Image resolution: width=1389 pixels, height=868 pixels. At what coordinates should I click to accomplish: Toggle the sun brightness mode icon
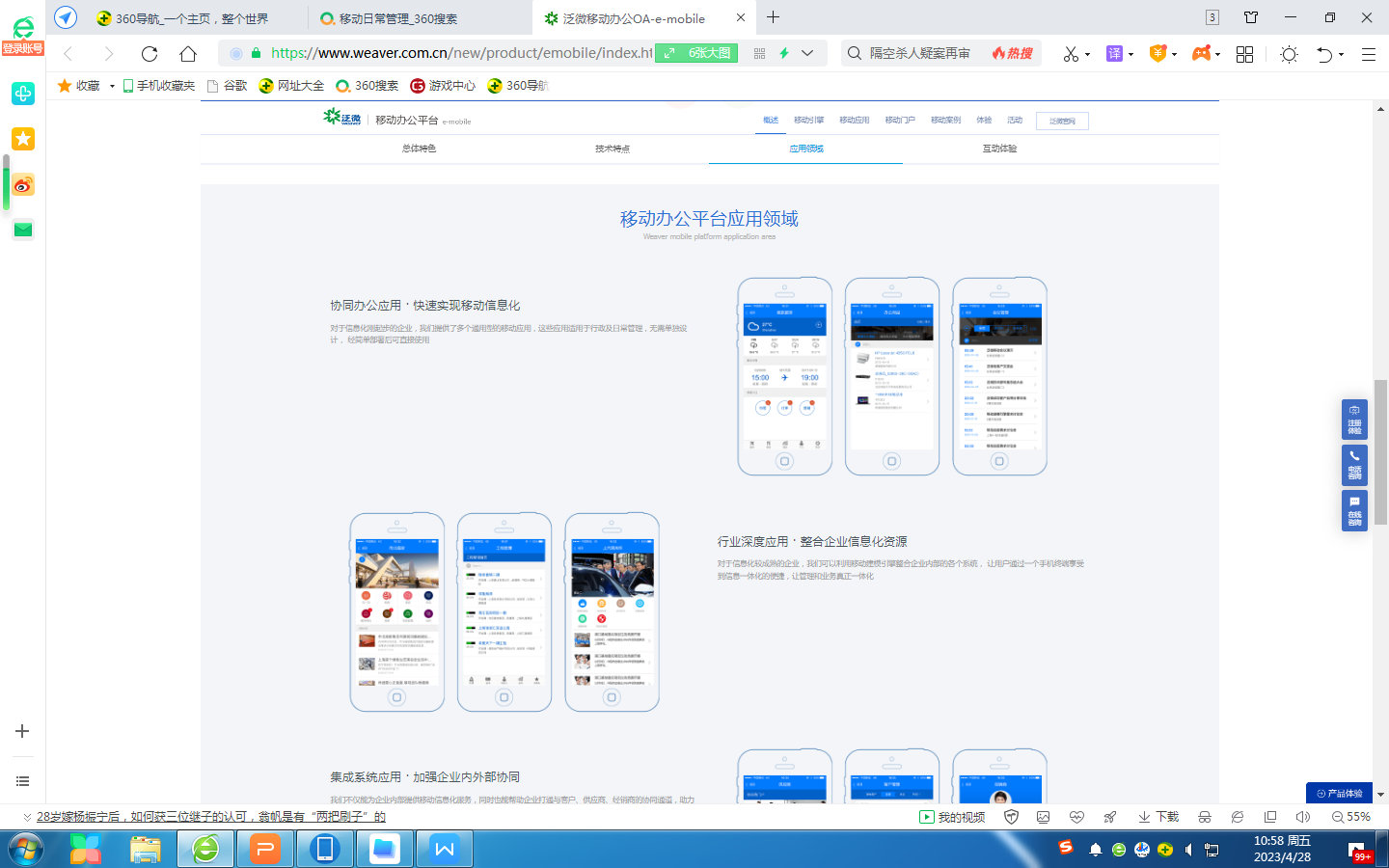(1289, 55)
